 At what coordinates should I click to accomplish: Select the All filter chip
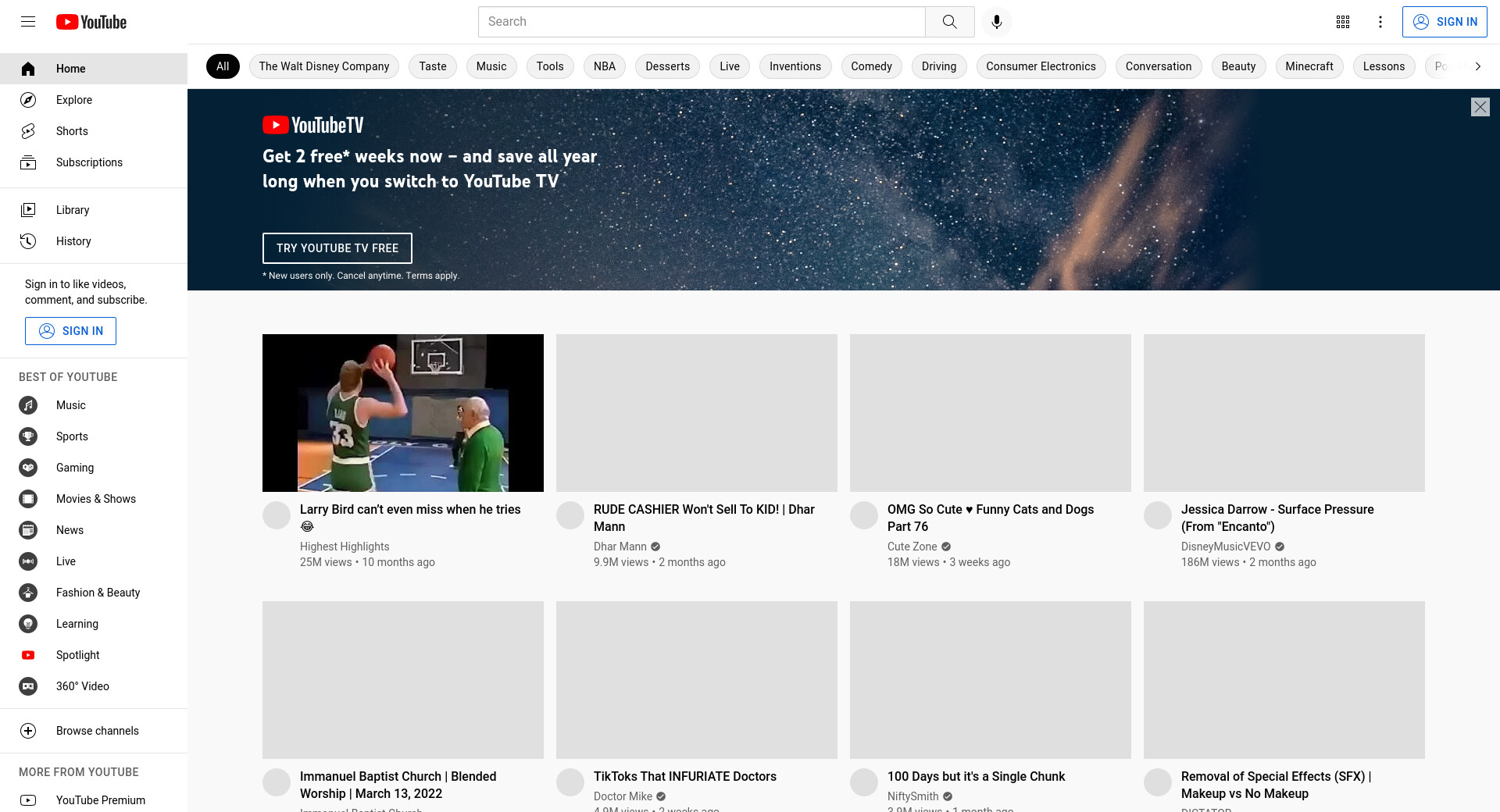click(223, 66)
